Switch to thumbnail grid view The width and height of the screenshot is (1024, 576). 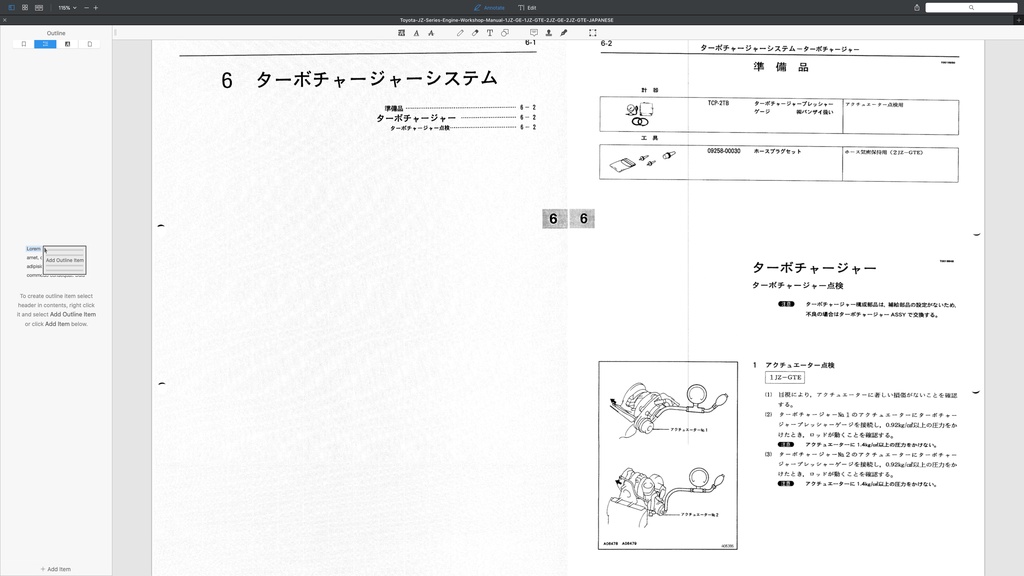pyautogui.click(x=25, y=7)
